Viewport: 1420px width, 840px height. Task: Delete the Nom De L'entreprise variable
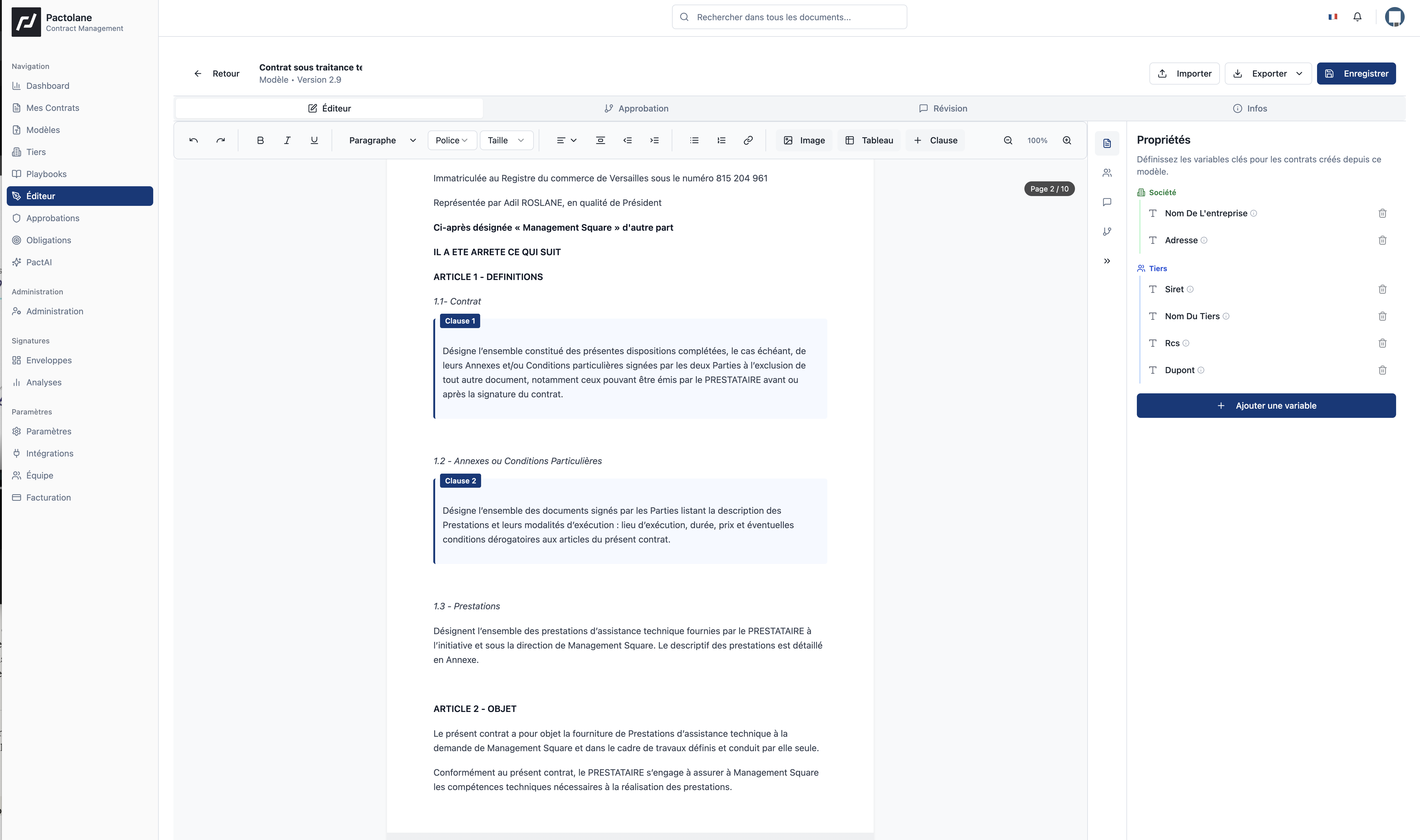[1383, 214]
